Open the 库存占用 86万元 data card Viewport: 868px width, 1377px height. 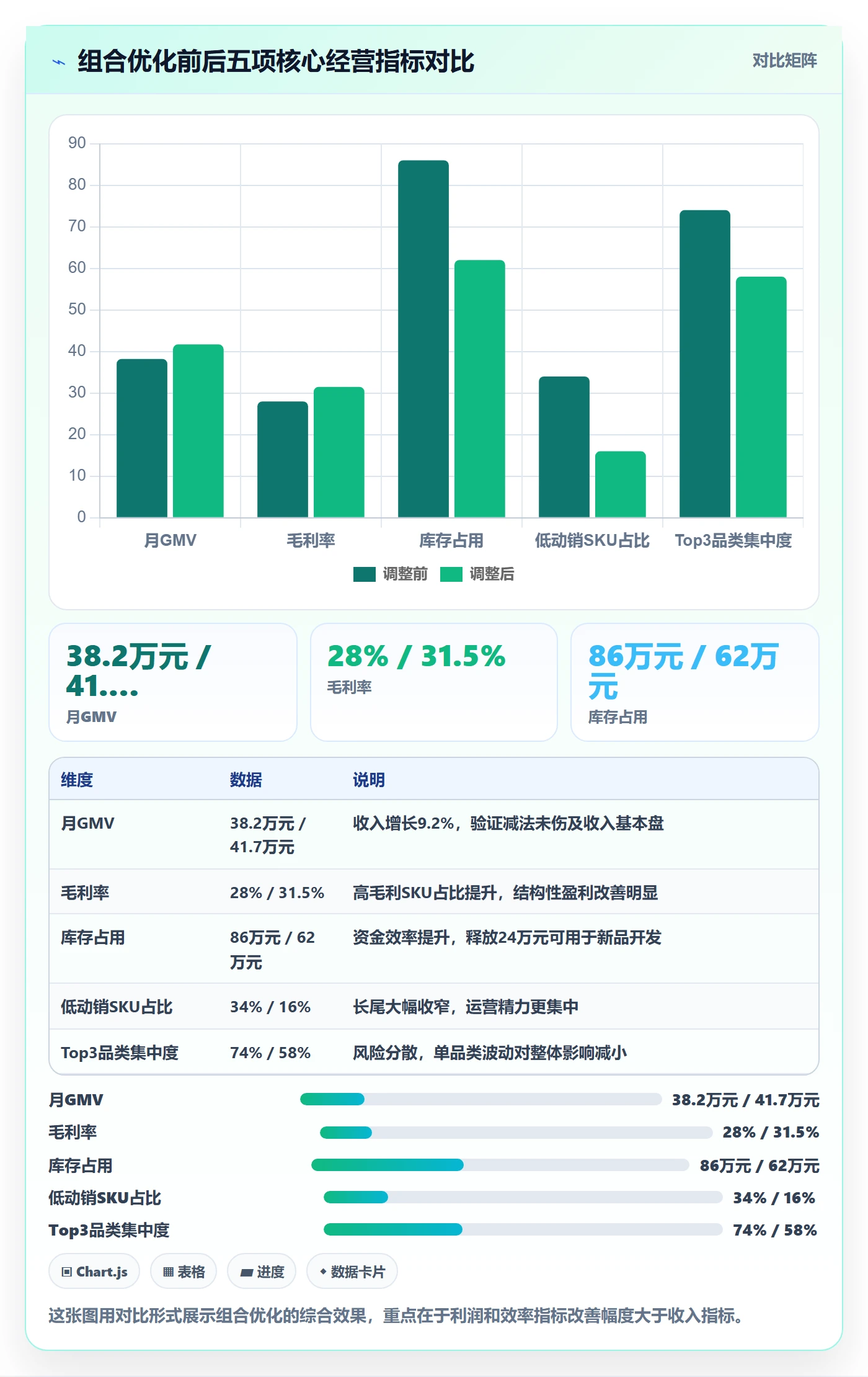pos(695,682)
